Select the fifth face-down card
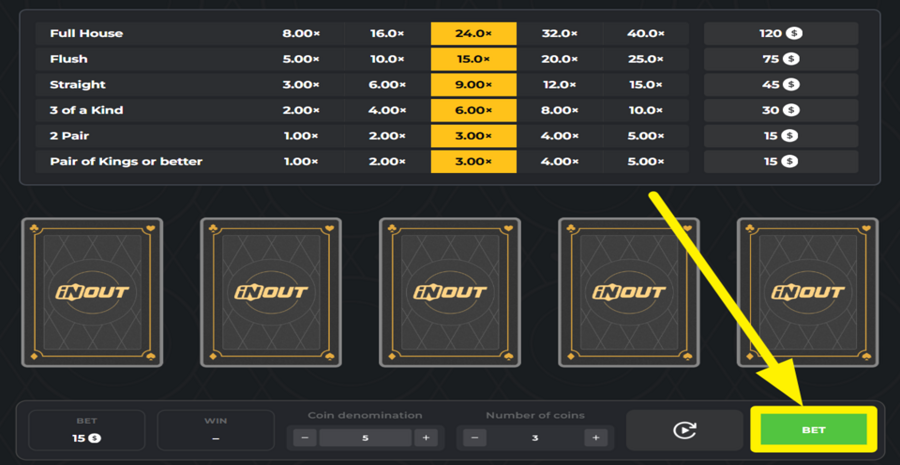The height and width of the screenshot is (465, 900). point(807,292)
